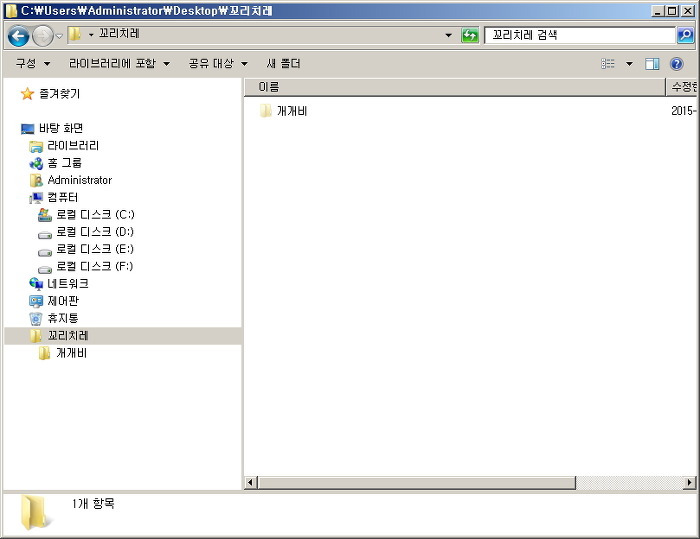700x539 pixels.
Task: Click the 네트워크 icon
Action: 36,284
